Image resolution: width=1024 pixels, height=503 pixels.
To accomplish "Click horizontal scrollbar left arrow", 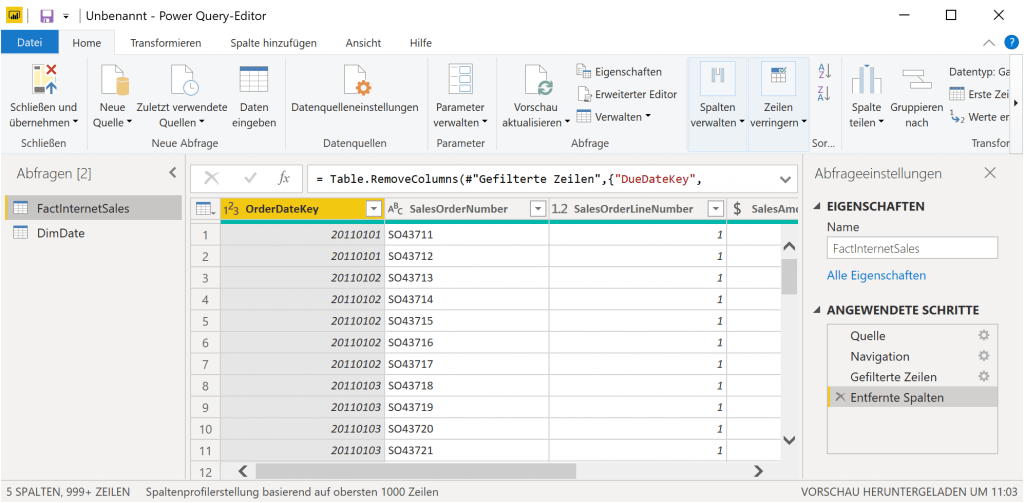I will point(242,471).
